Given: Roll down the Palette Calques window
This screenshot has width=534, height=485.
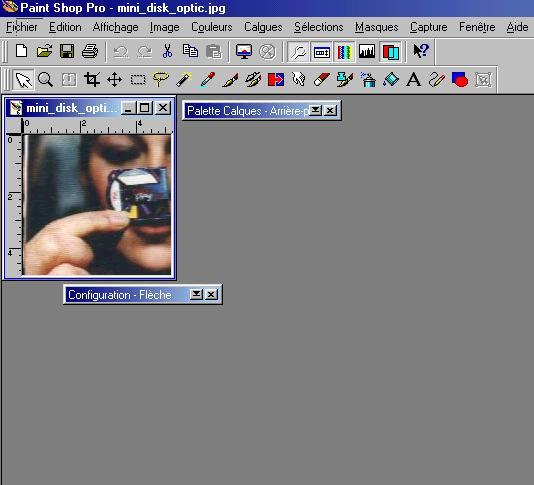Looking at the screenshot, I should pos(316,110).
